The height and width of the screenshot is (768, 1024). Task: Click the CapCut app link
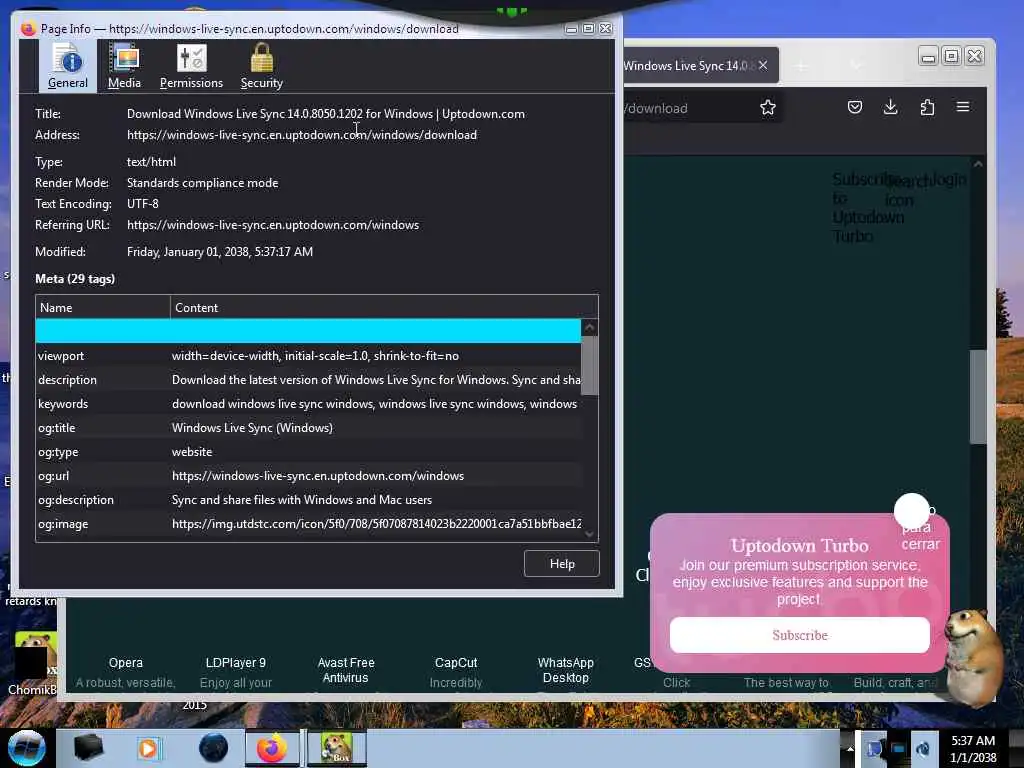[x=456, y=663]
